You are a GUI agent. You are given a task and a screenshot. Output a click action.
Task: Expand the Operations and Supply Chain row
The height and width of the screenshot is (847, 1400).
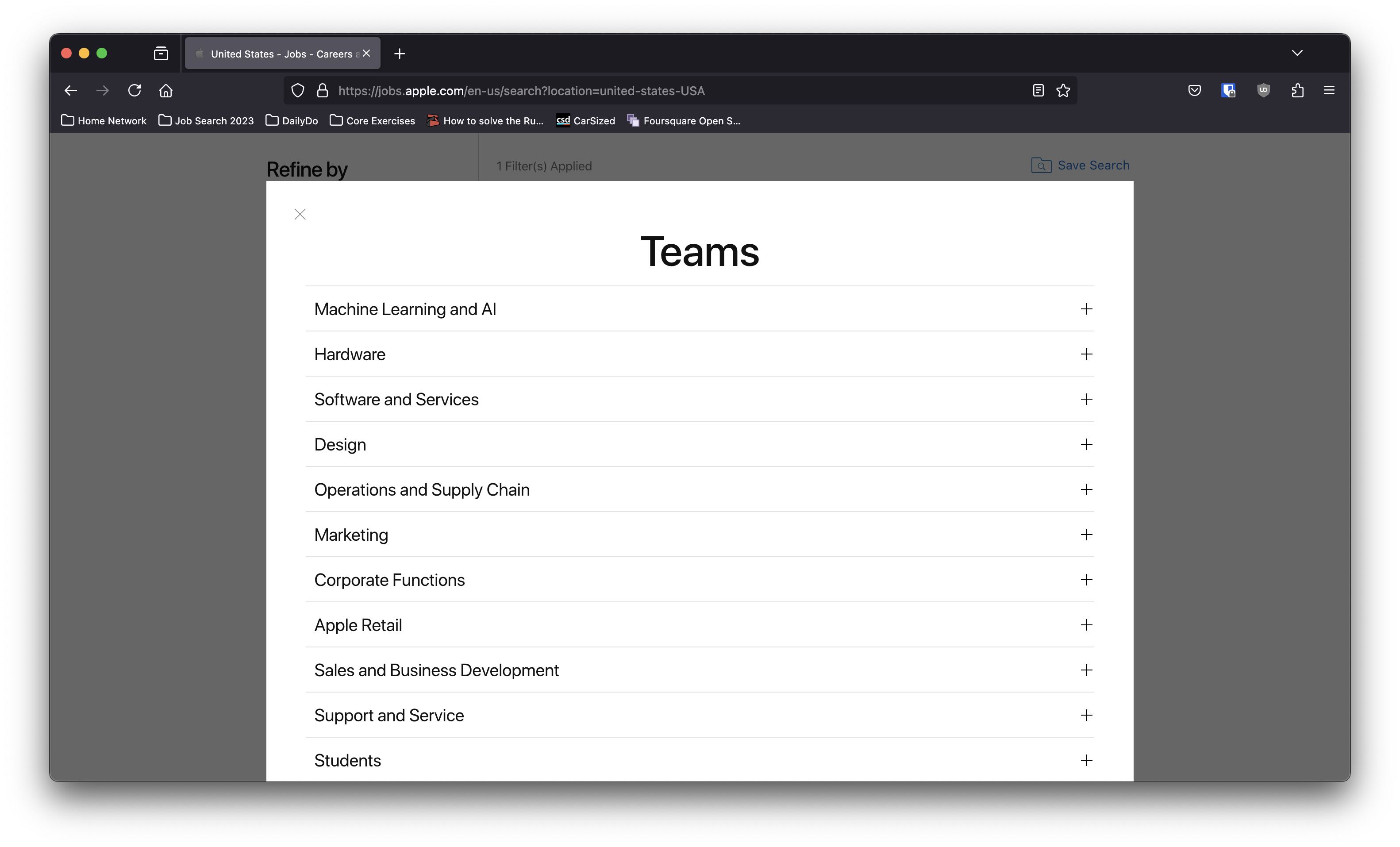(x=1086, y=490)
